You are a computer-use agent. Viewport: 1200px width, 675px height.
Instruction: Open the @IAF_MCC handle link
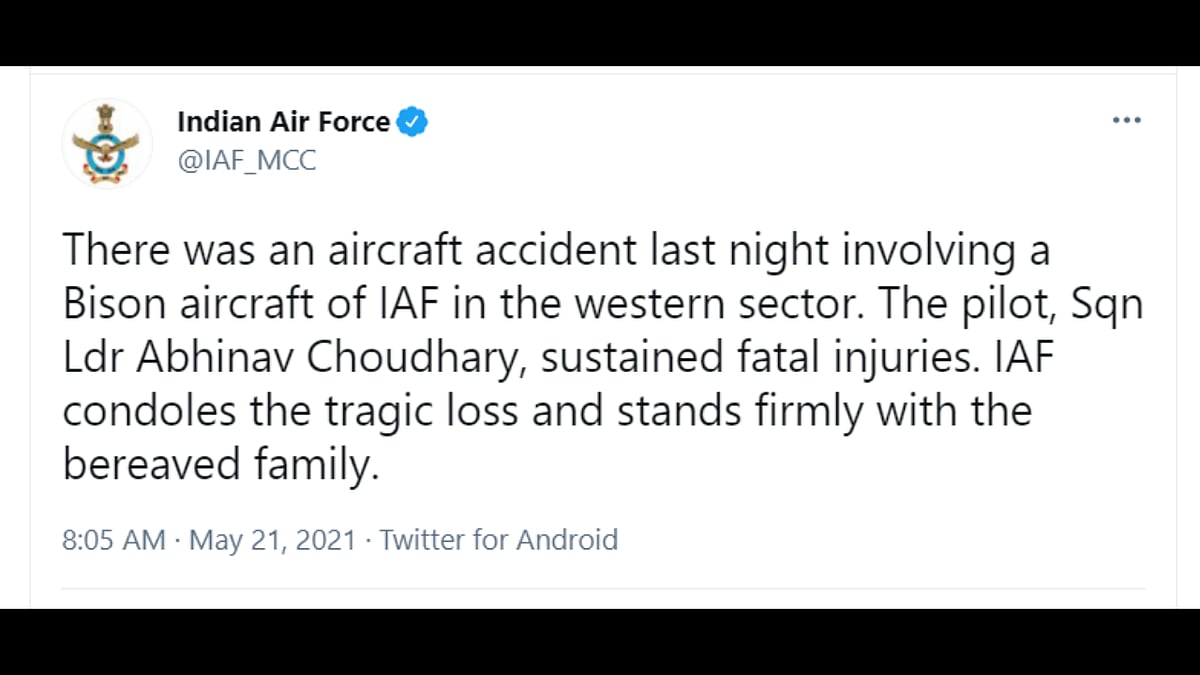246,160
